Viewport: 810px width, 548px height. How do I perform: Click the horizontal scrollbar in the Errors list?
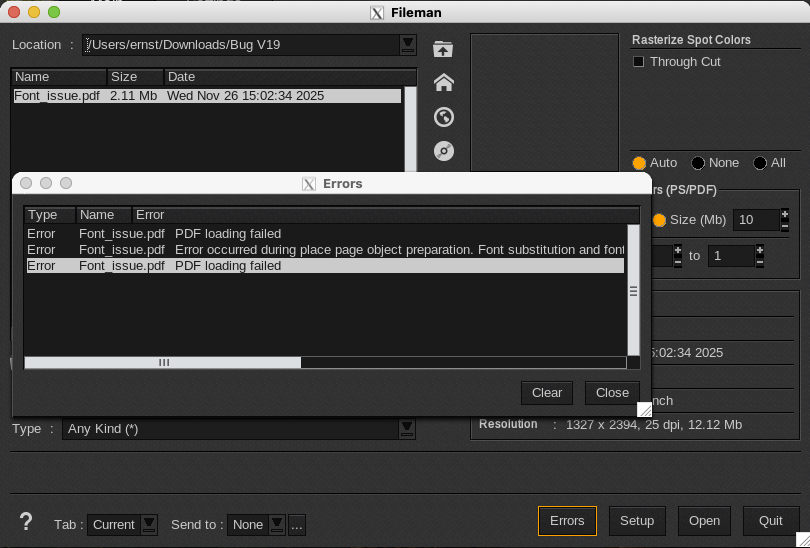(163, 363)
